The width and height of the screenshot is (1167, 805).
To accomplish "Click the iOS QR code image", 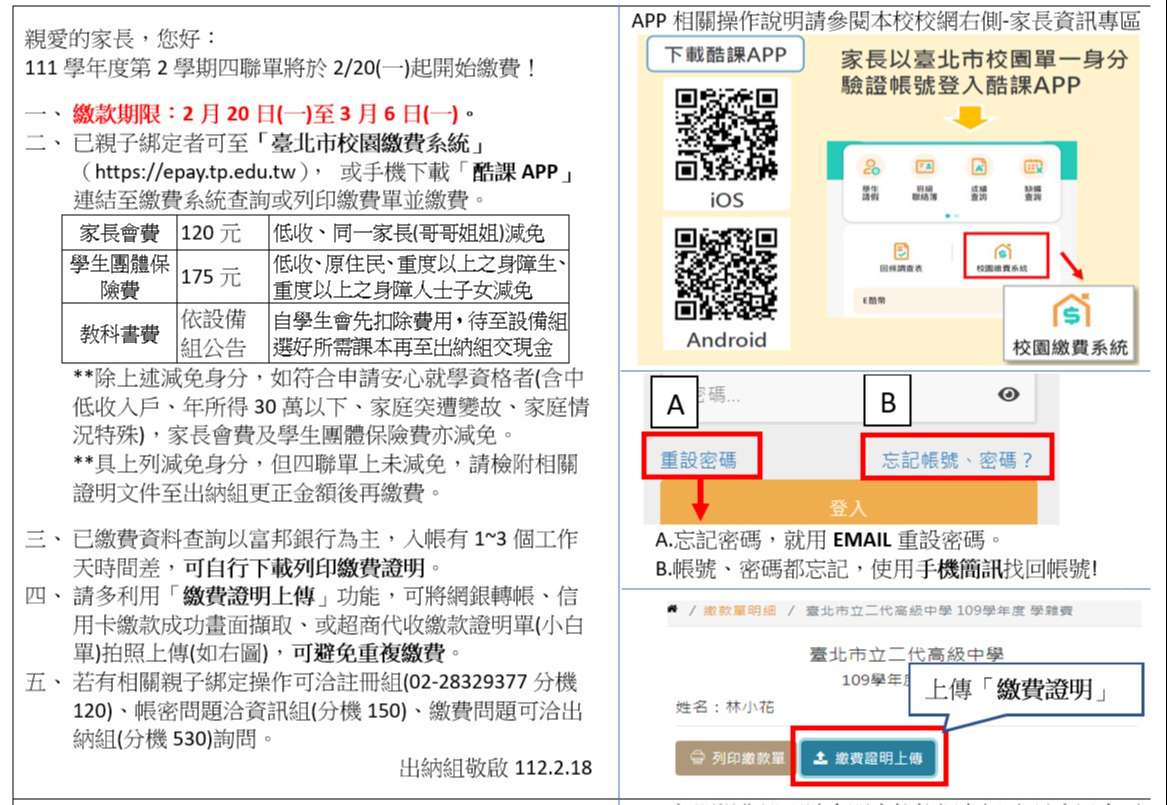I will pyautogui.click(x=726, y=134).
